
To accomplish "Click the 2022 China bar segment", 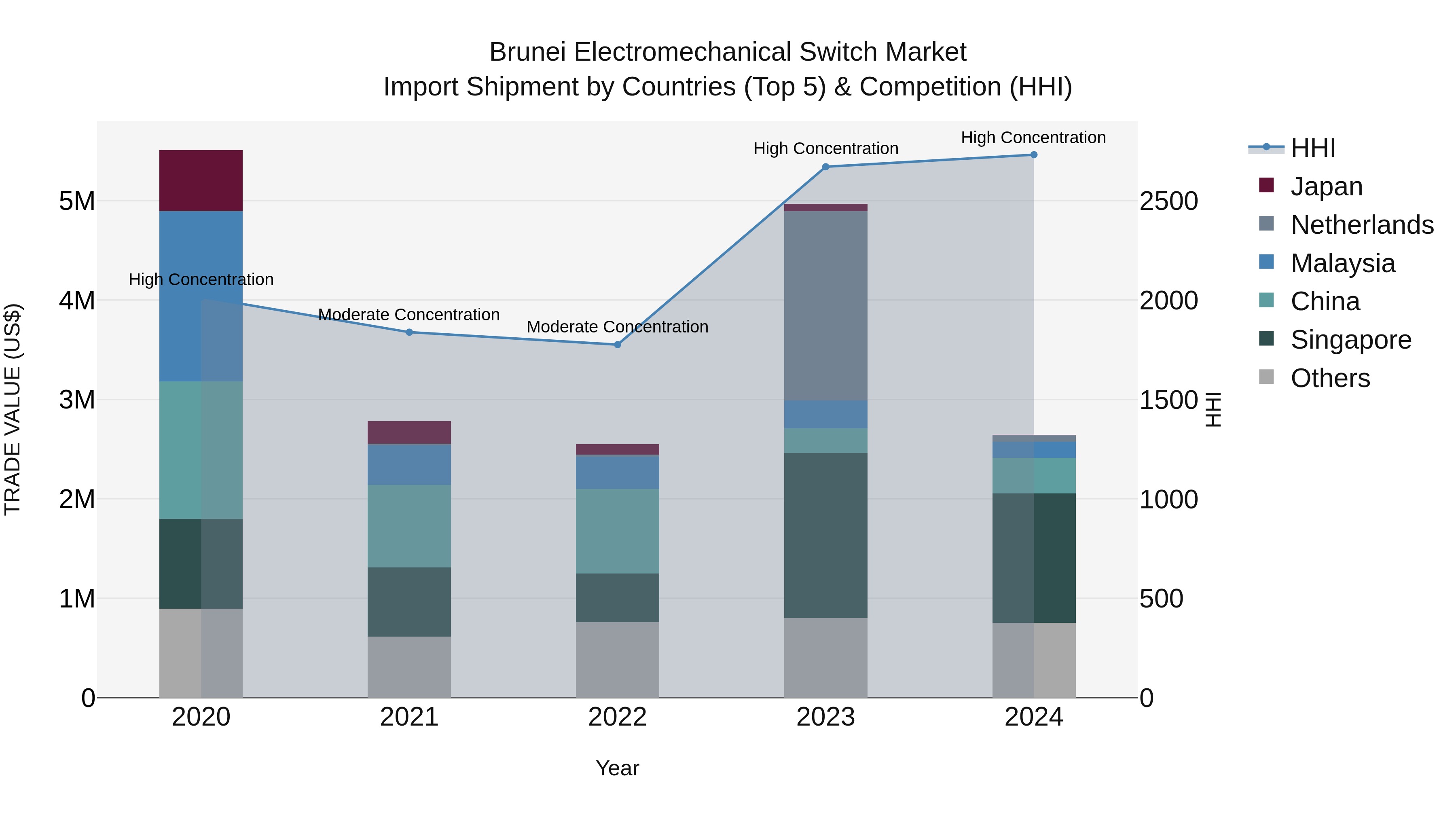I will point(618,532).
